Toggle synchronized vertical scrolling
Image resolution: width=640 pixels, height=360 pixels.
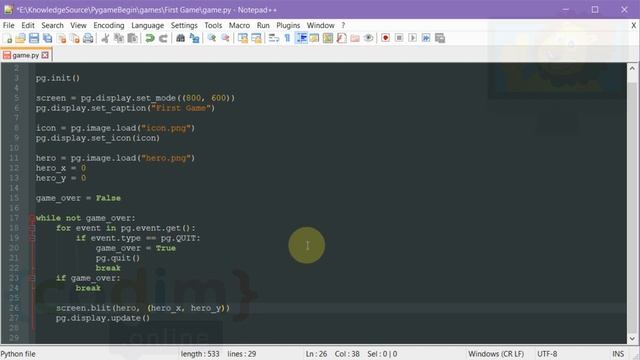click(x=243, y=38)
